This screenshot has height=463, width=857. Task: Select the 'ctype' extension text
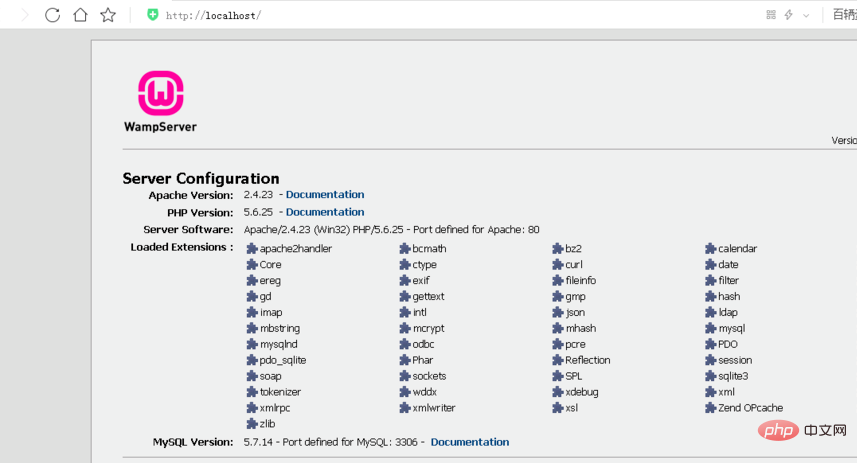pyautogui.click(x=424, y=265)
